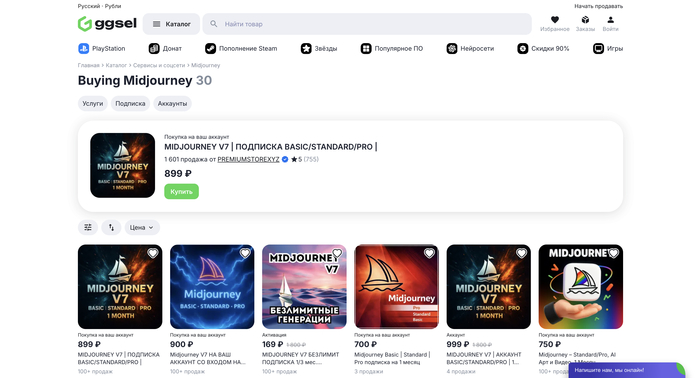700x378 pixels.
Task: Click the 700 ₽ price
Action: tap(366, 345)
